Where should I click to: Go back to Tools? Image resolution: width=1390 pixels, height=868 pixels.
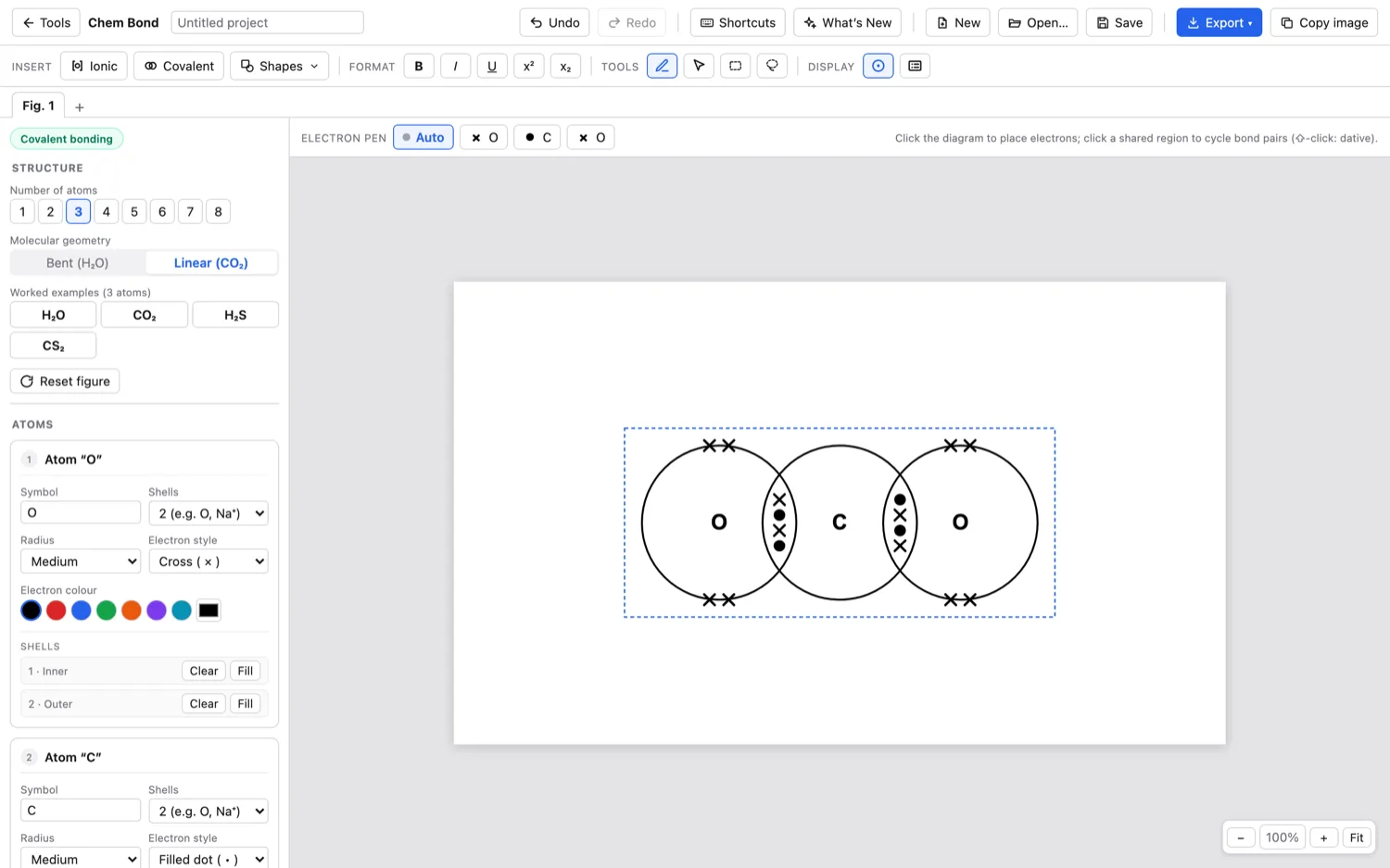point(46,22)
